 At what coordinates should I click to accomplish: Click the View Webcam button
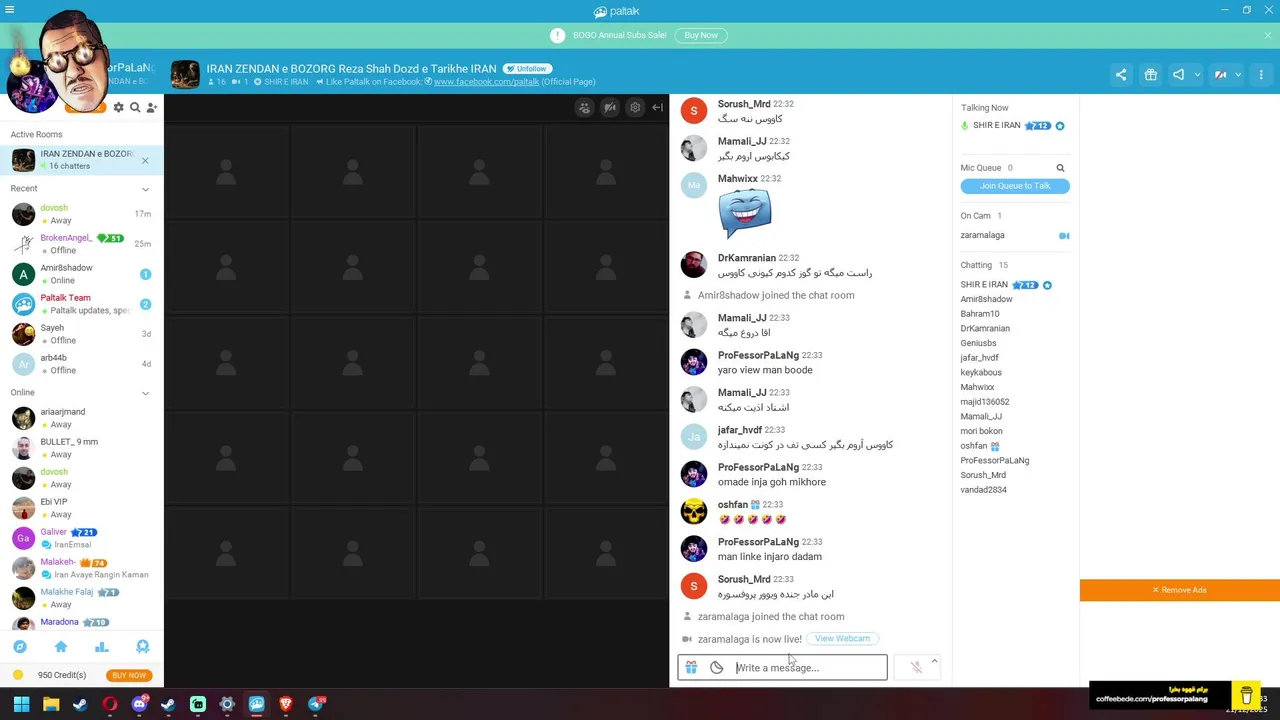click(842, 638)
